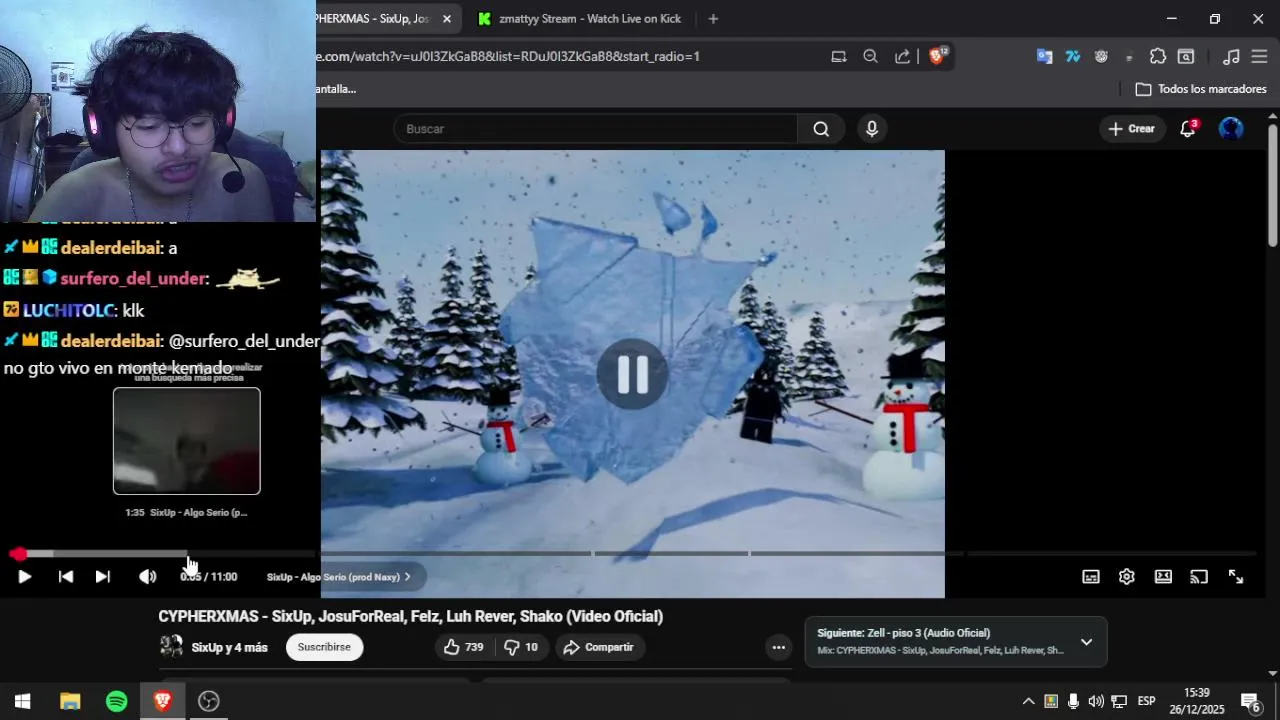
Task: Click the share page icon in address bar
Action: (x=902, y=57)
